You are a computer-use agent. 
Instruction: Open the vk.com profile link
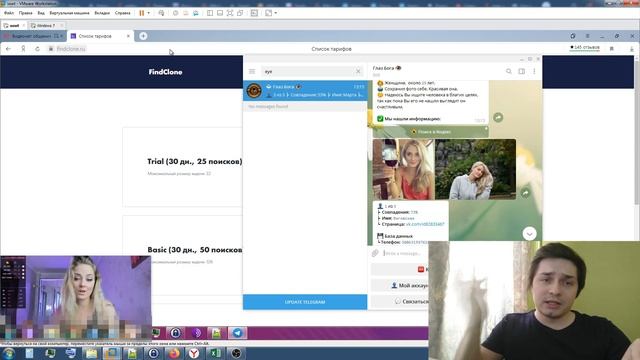[425, 224]
